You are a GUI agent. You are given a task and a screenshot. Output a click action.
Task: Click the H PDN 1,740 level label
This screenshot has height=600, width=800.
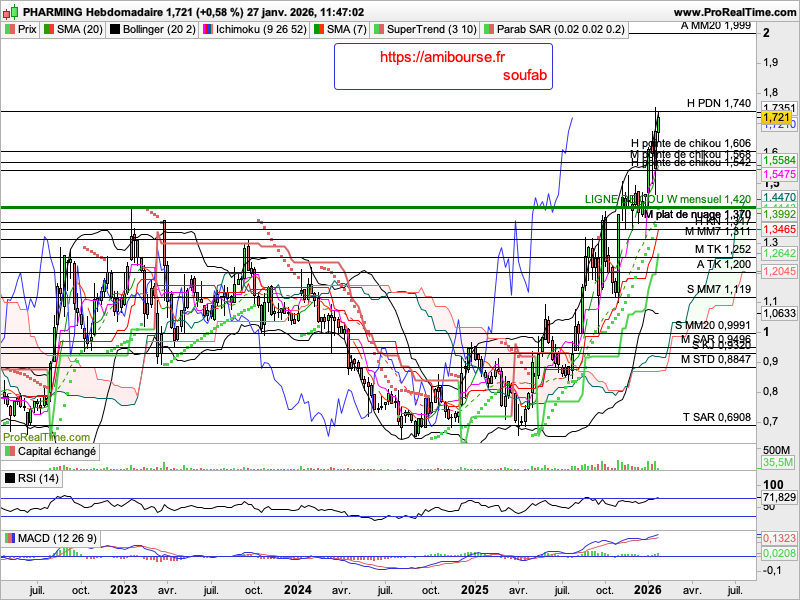coord(719,104)
